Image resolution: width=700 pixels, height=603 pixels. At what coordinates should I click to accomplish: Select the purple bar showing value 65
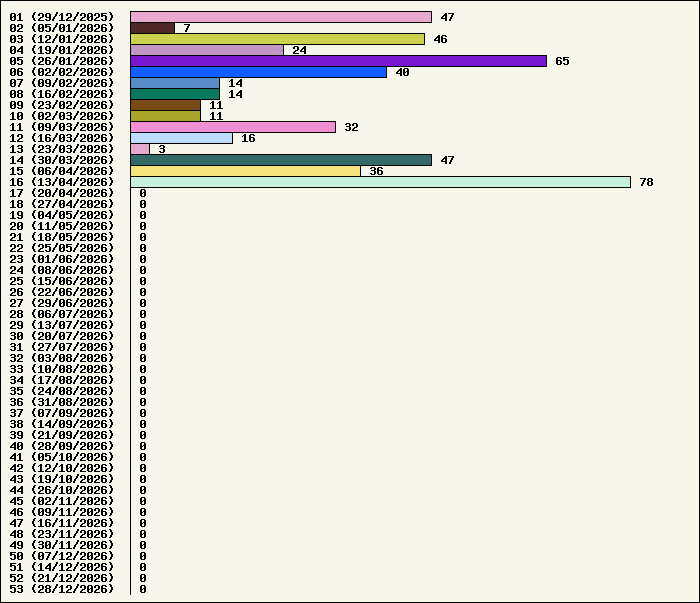(x=338, y=61)
